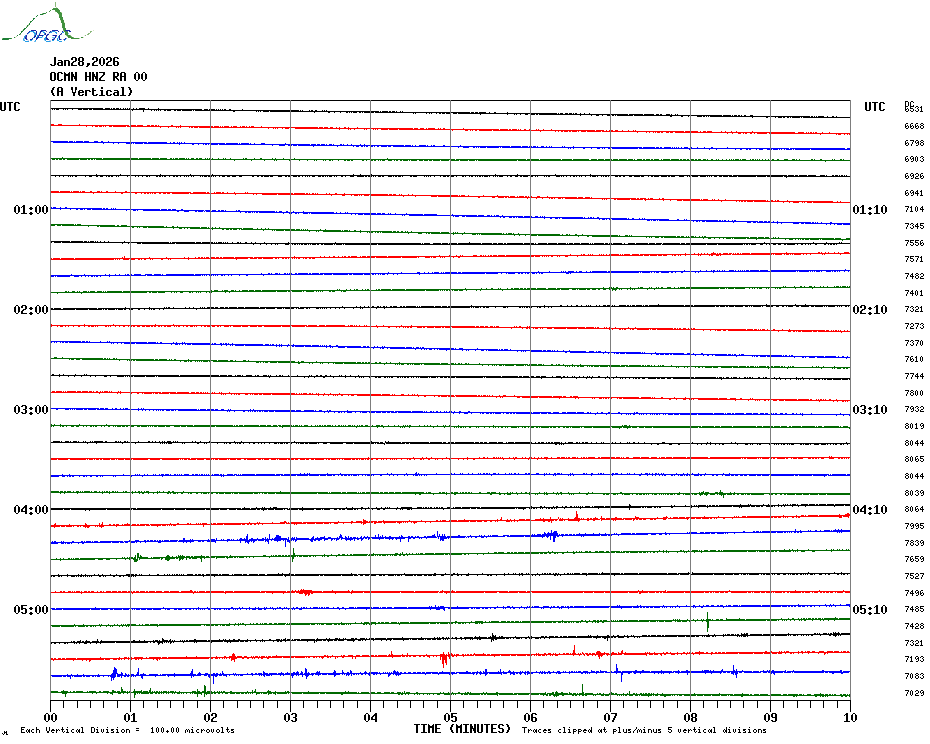Click the vertical division scale note
930x744 pixels.
click(127, 731)
